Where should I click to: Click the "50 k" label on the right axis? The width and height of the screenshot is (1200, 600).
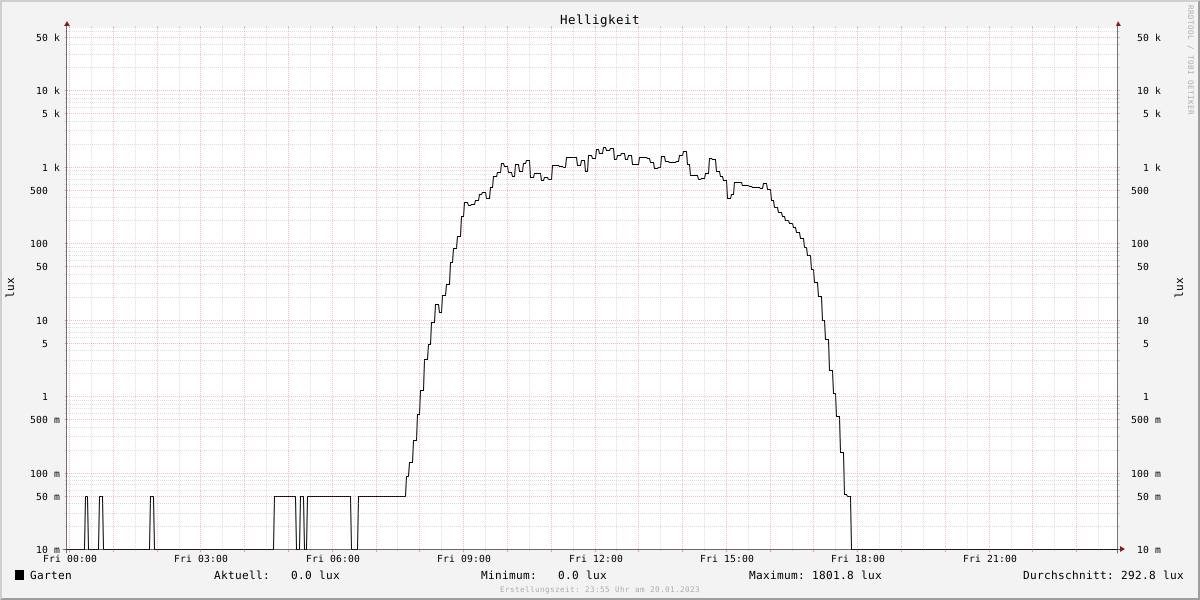(x=1149, y=38)
